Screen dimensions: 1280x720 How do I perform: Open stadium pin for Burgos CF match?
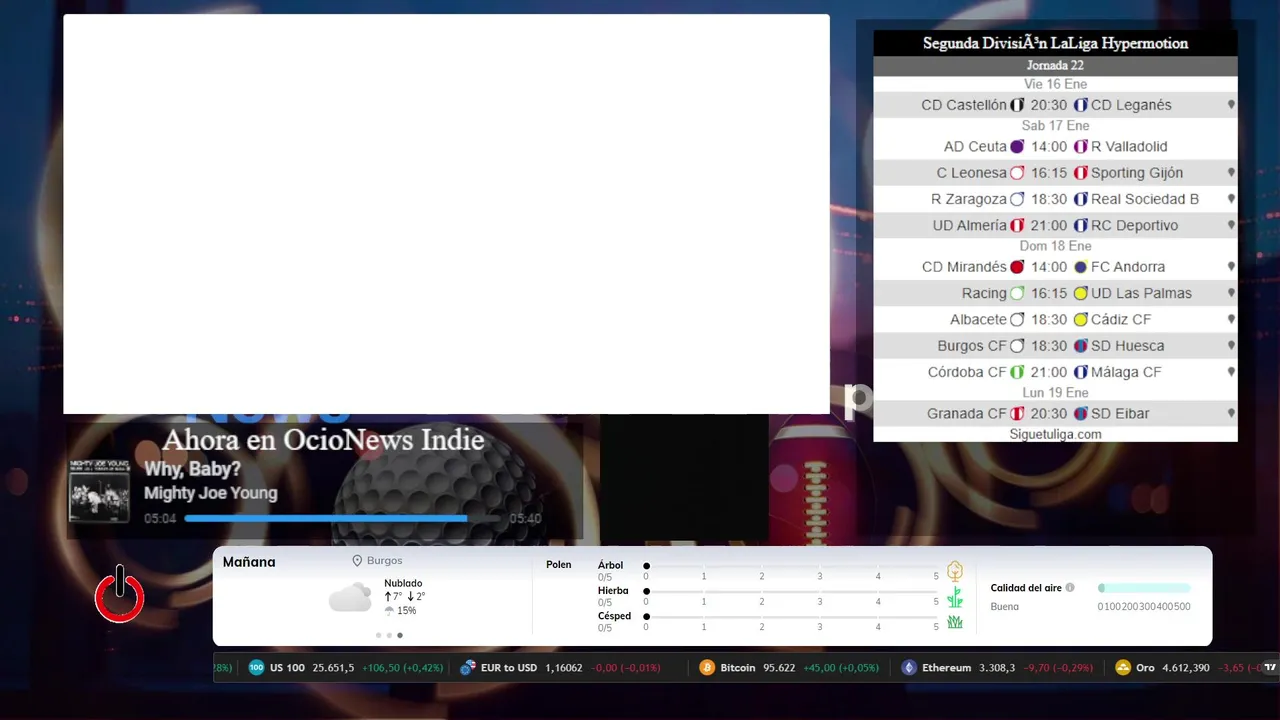1231,346
